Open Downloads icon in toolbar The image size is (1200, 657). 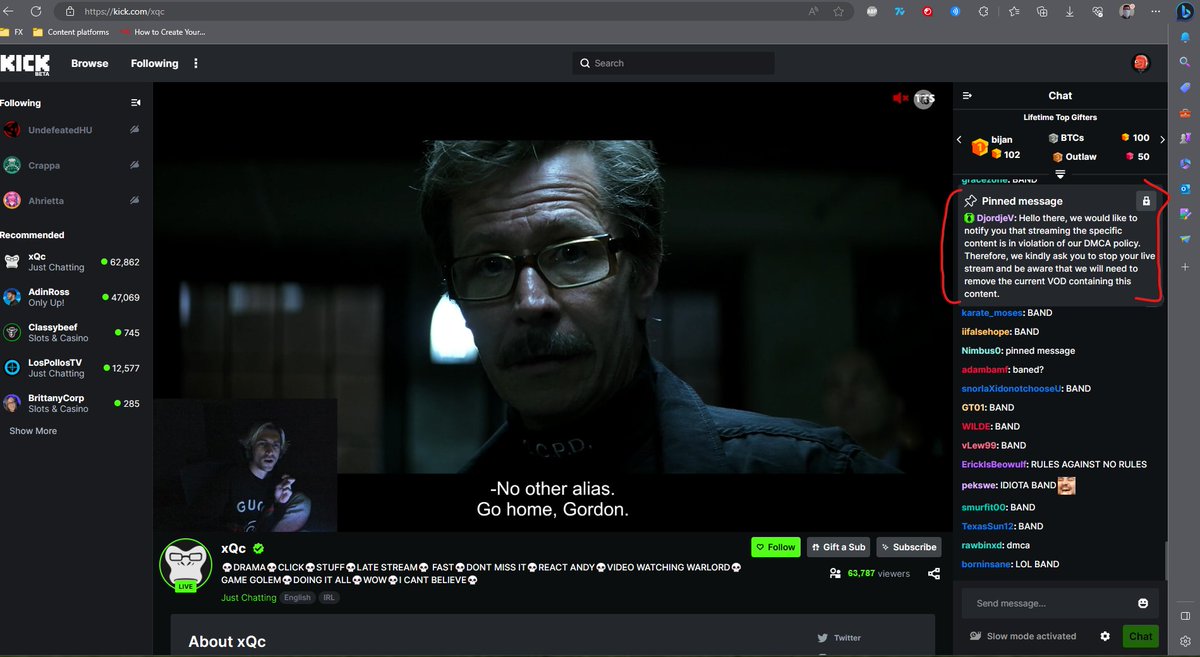tap(1070, 11)
